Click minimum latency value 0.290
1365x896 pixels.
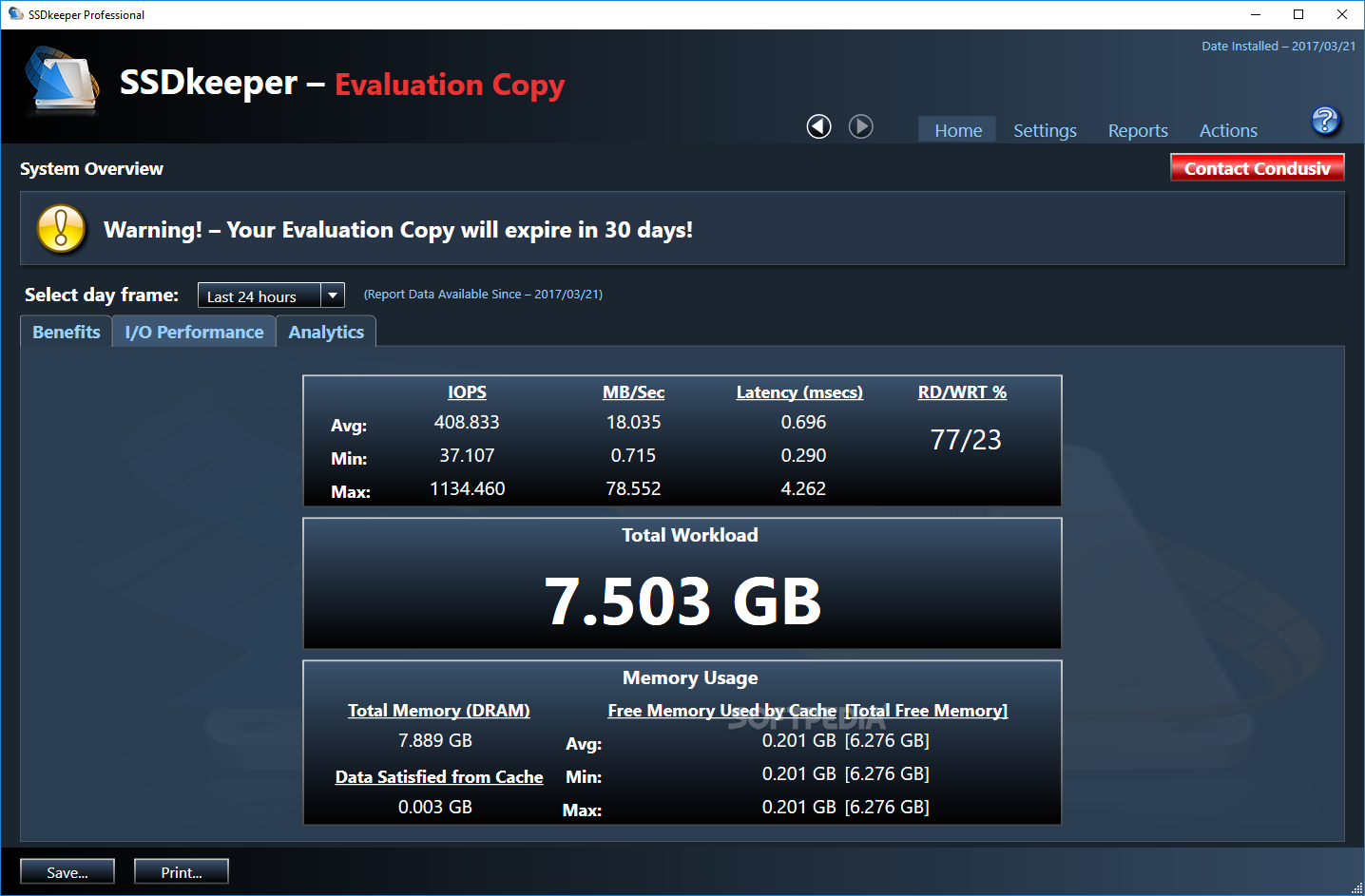pos(803,455)
